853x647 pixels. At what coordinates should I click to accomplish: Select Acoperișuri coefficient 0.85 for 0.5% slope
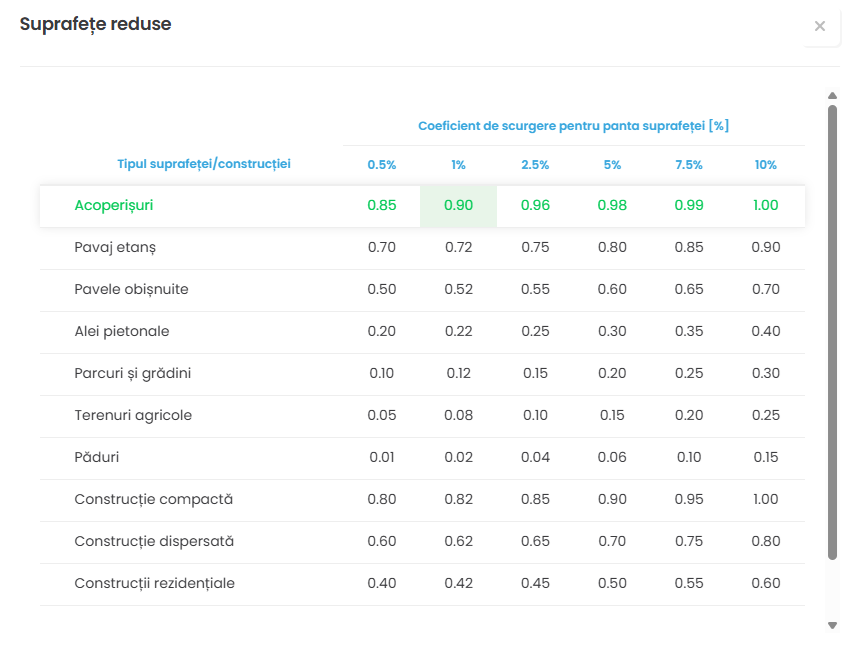(382, 205)
